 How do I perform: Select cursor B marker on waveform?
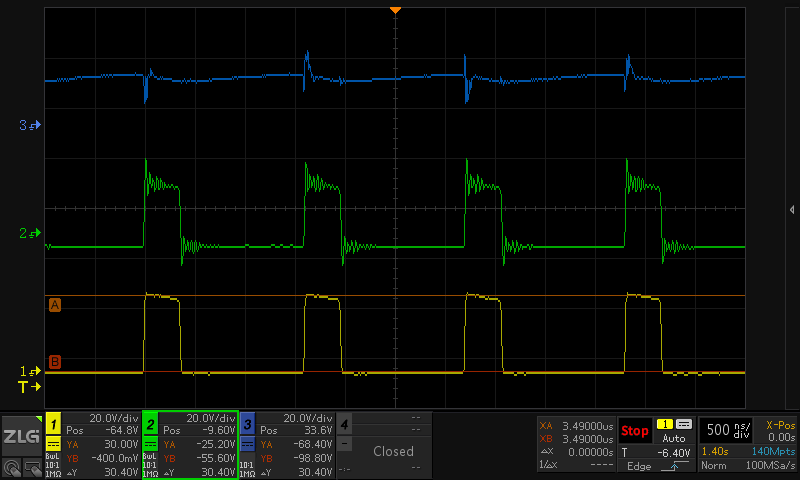55,362
